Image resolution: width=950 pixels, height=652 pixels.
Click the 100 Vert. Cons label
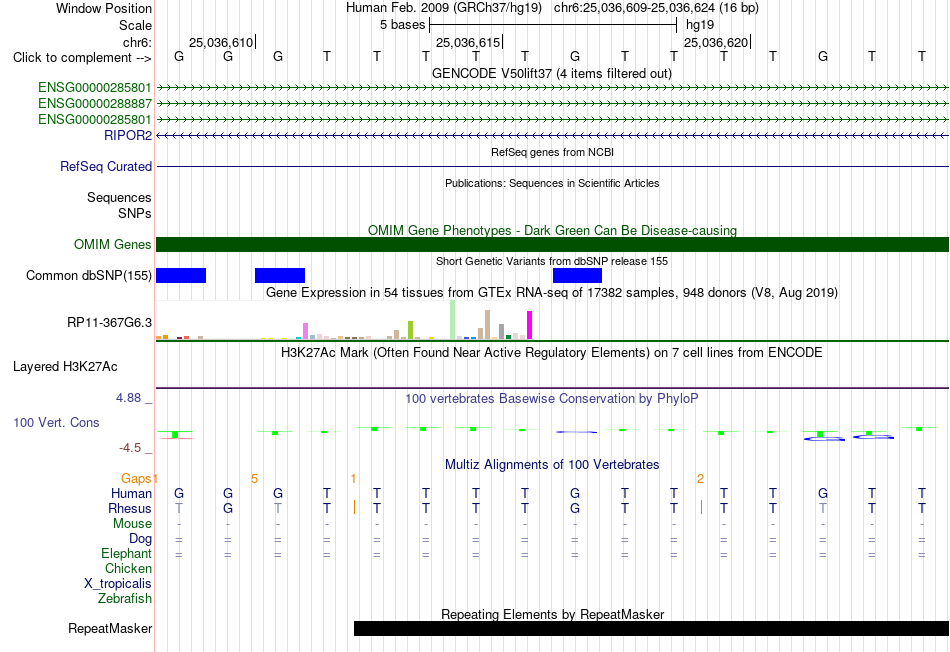coord(56,422)
